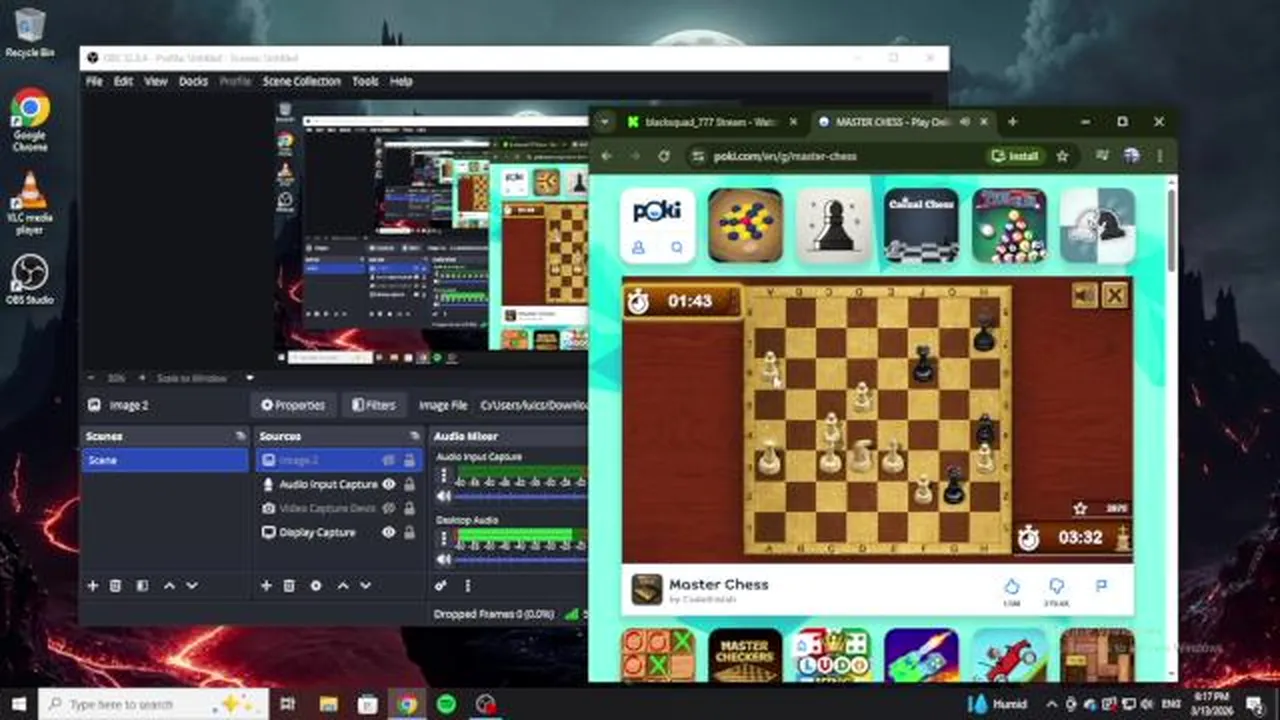Open the Help menu in OBS
This screenshot has width=1280, height=720.
(x=401, y=81)
